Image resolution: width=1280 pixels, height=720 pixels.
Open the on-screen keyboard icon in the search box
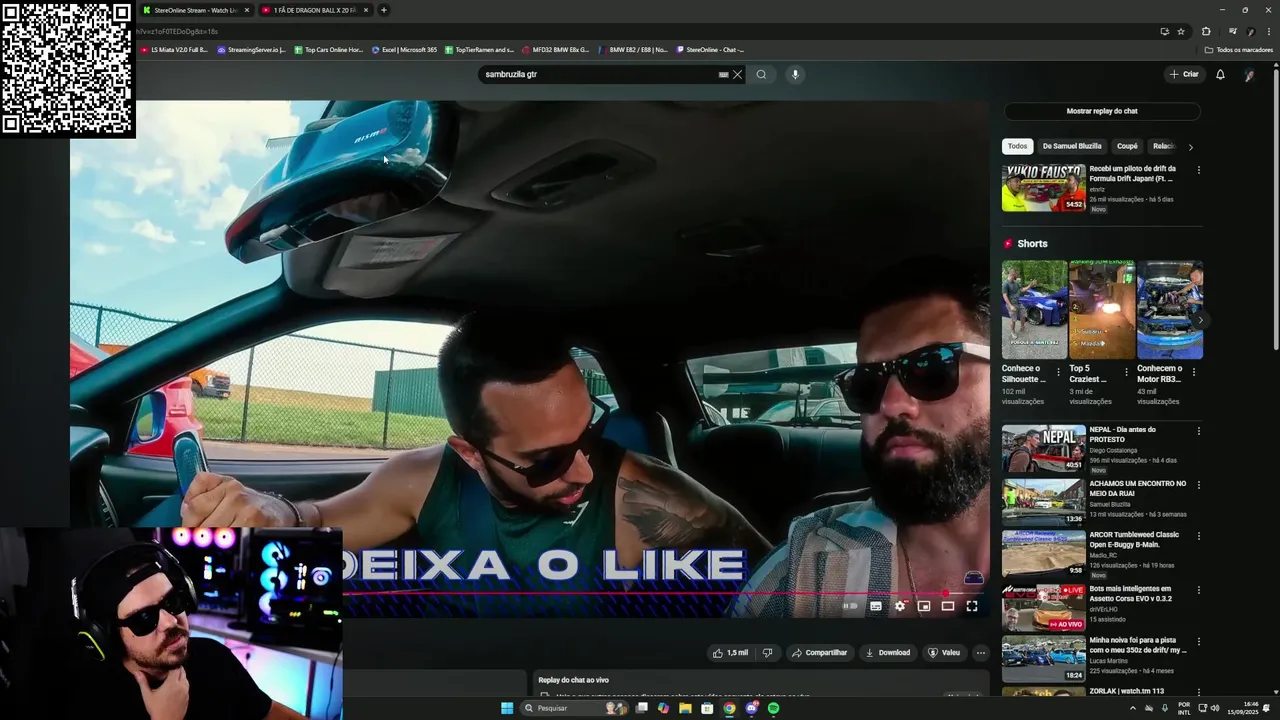click(x=723, y=74)
